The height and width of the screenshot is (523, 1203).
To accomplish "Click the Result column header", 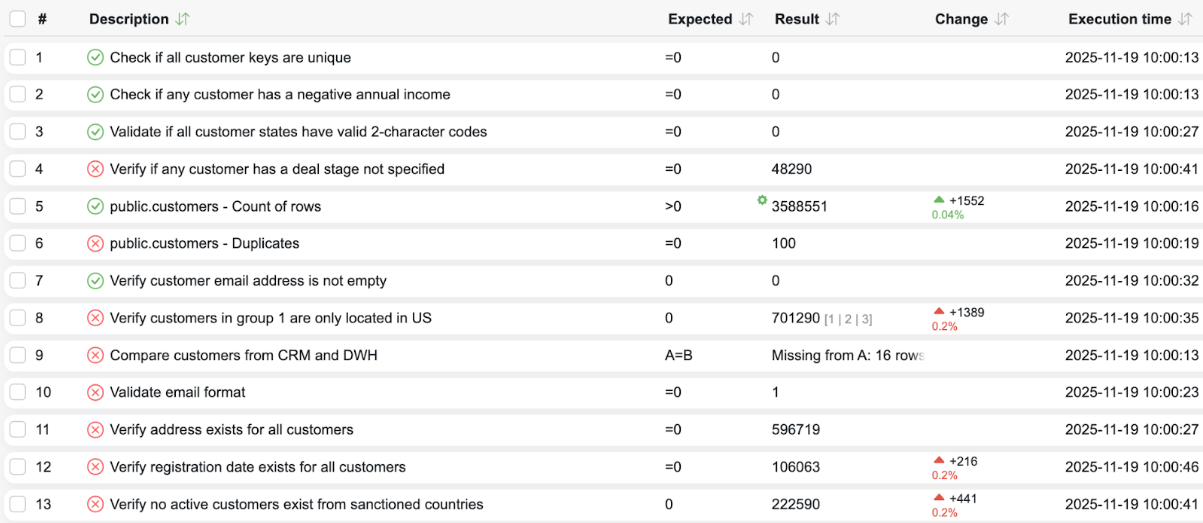I will (797, 19).
